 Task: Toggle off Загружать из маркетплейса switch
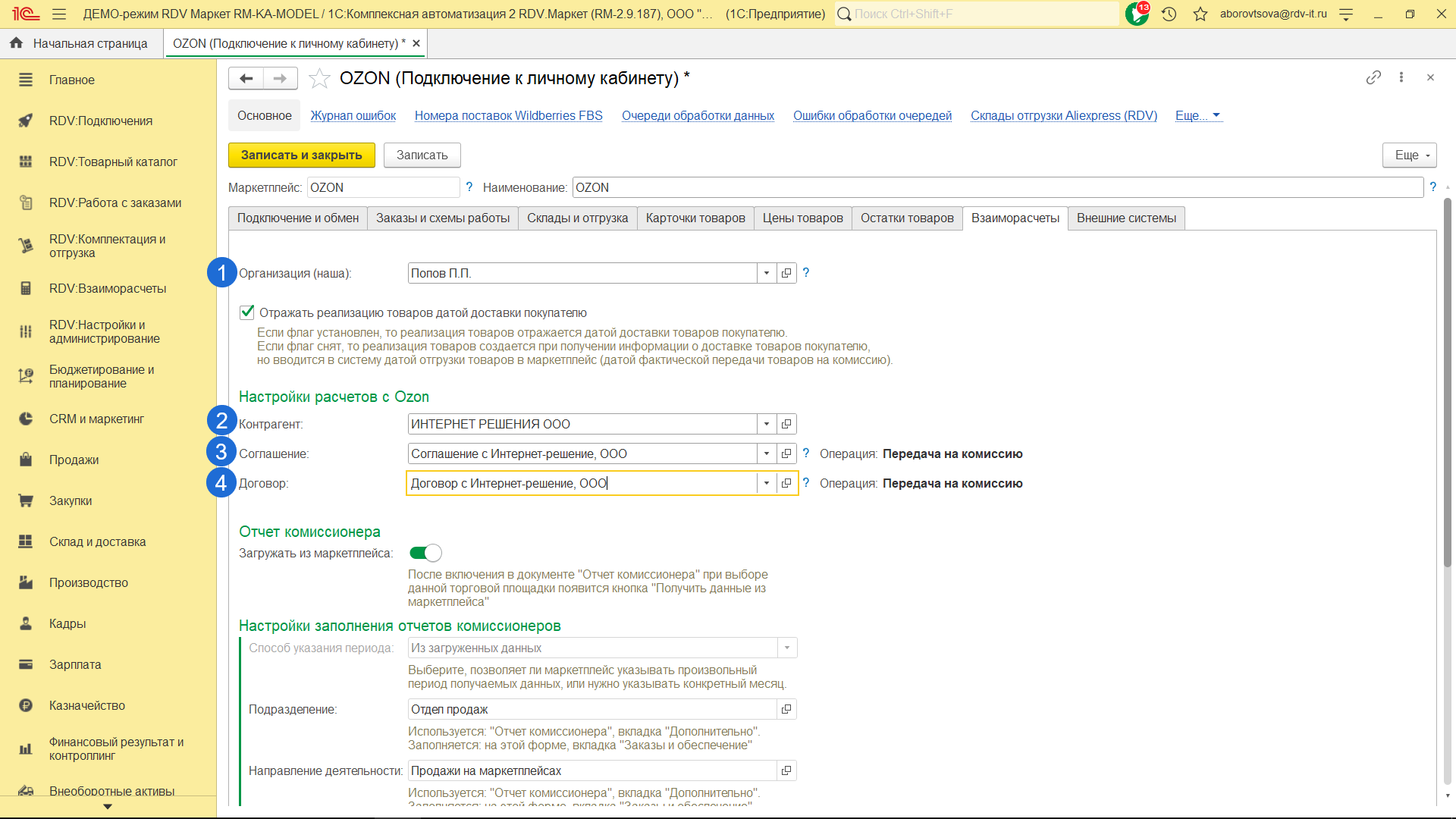click(425, 553)
